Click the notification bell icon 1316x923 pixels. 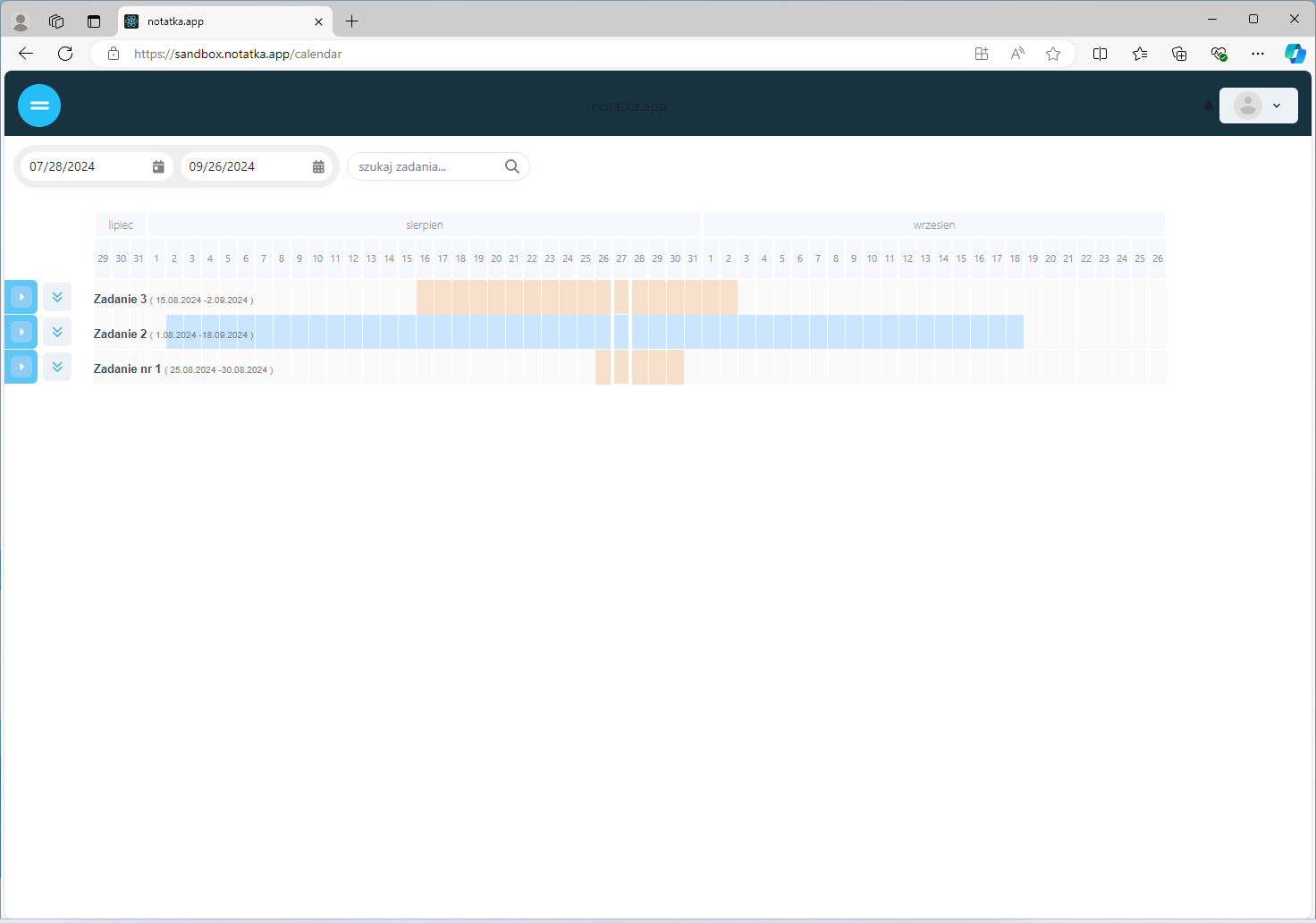pyautogui.click(x=1209, y=106)
